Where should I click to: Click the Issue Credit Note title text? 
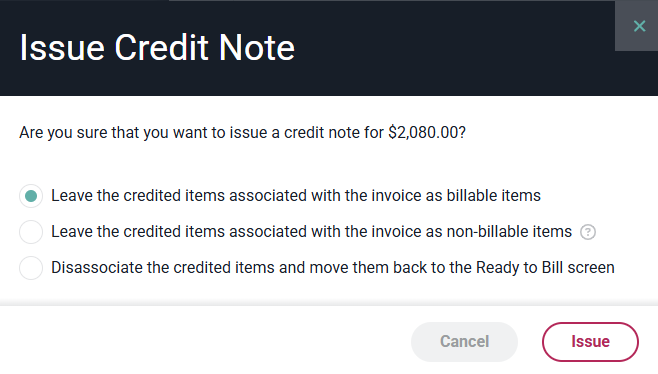pyautogui.click(x=157, y=48)
